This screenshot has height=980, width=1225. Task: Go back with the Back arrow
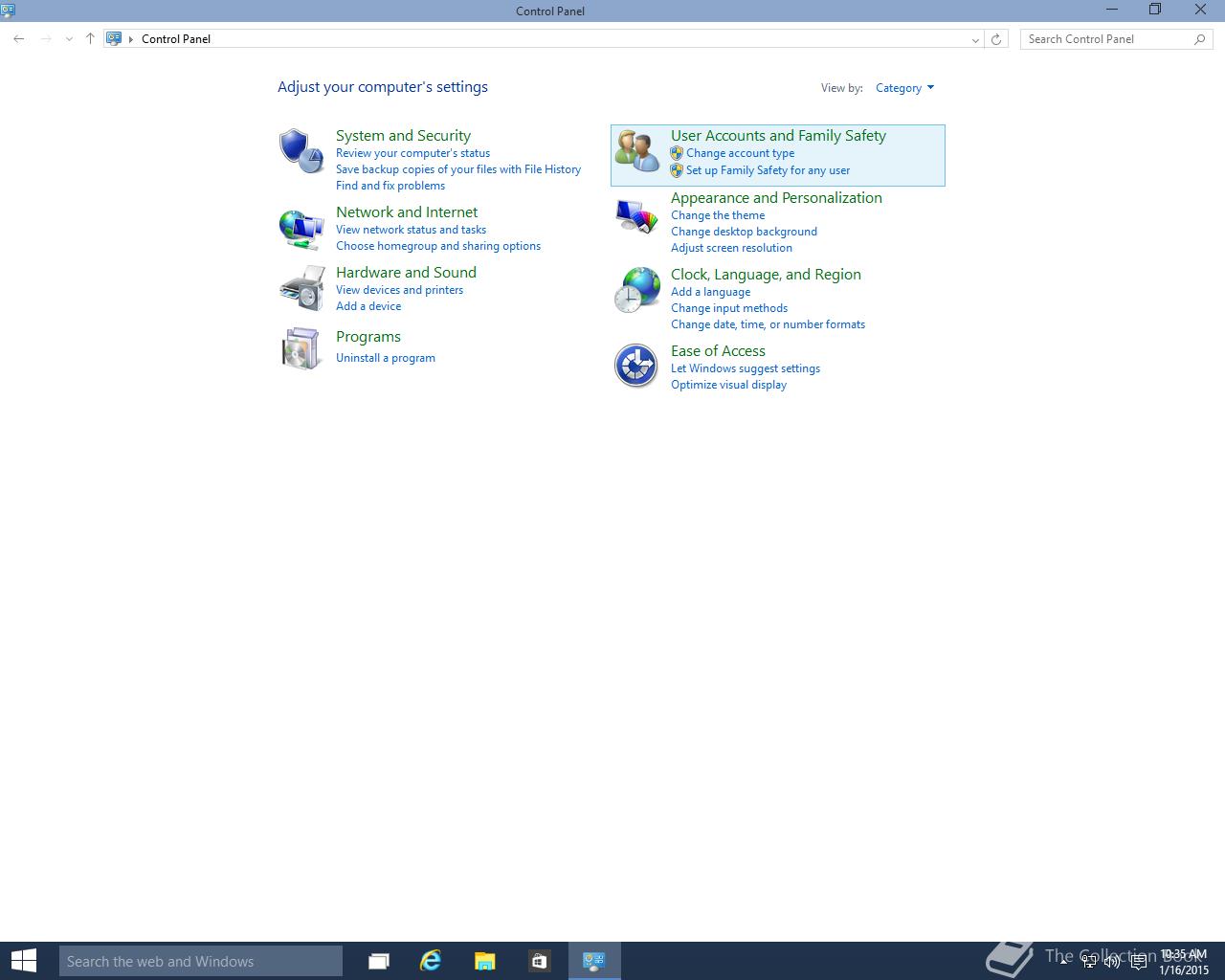[19, 39]
